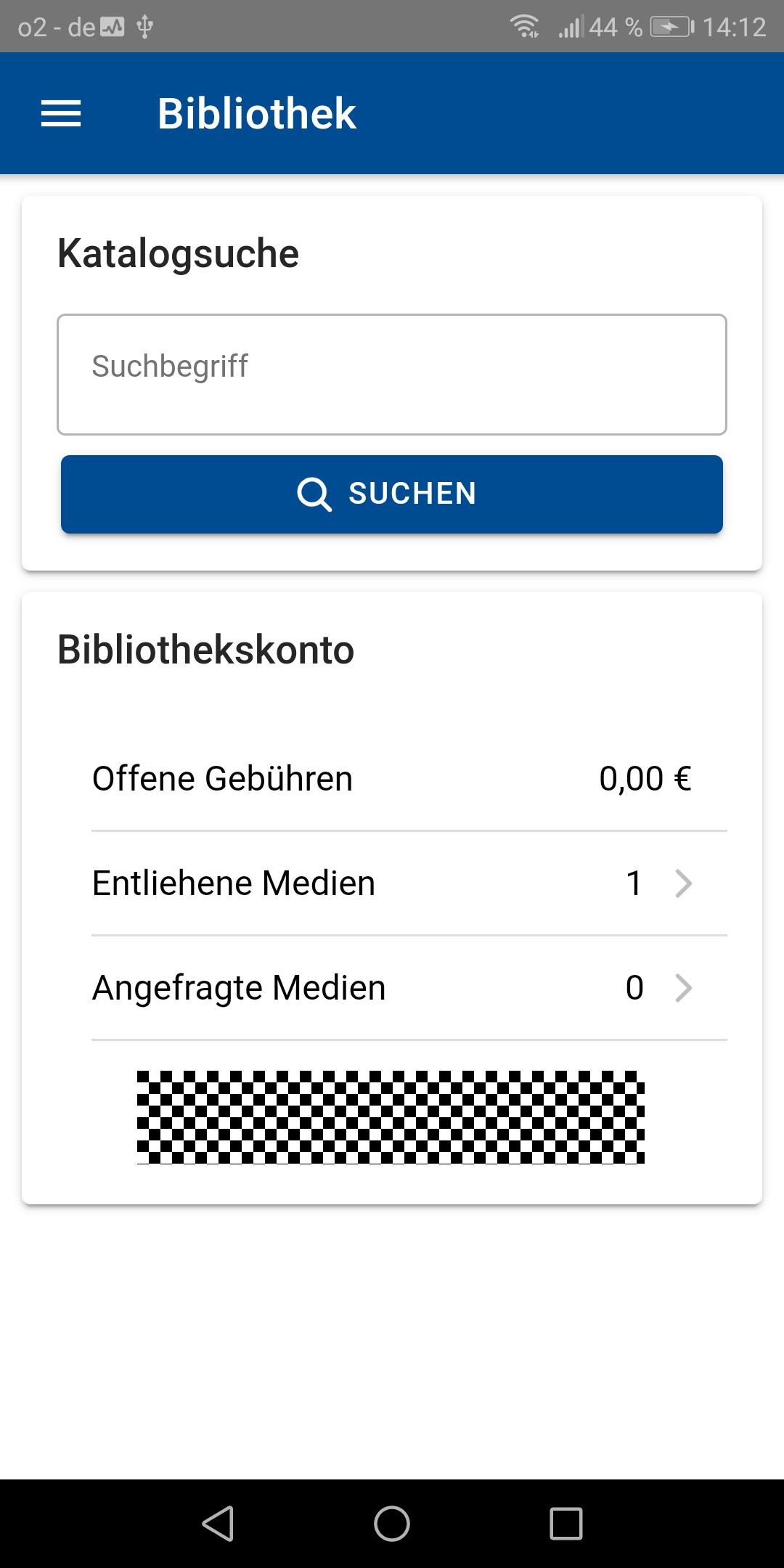Focus the Suchbegriff search field
This screenshot has width=784, height=1568.
[x=392, y=375]
